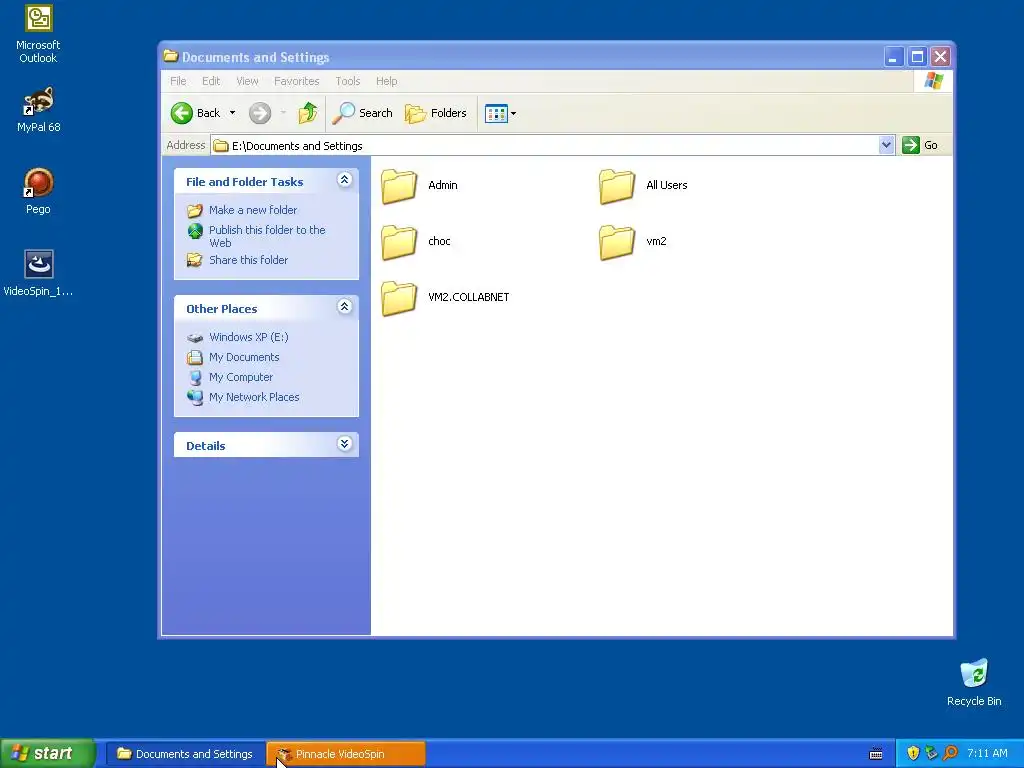Expand the Details panel
Screen dimensions: 1024x768
click(x=344, y=444)
